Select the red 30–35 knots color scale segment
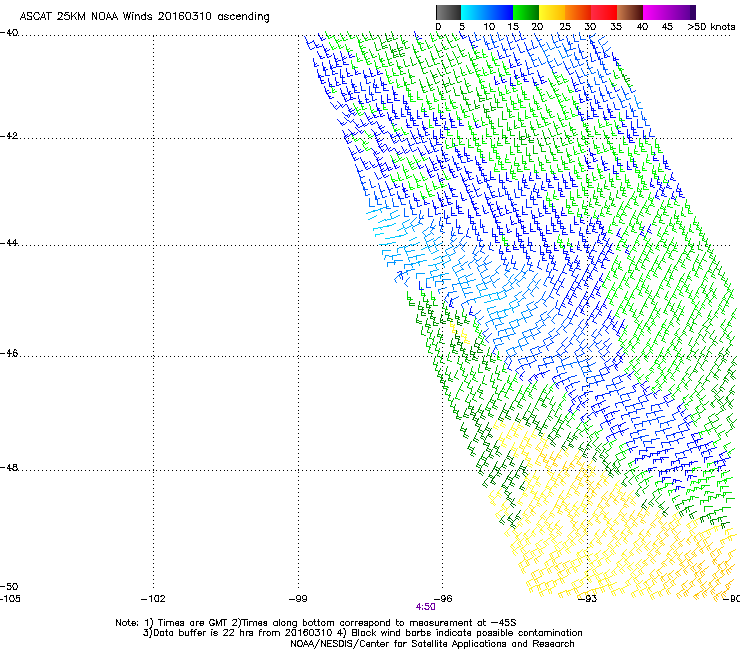 [x=604, y=12]
